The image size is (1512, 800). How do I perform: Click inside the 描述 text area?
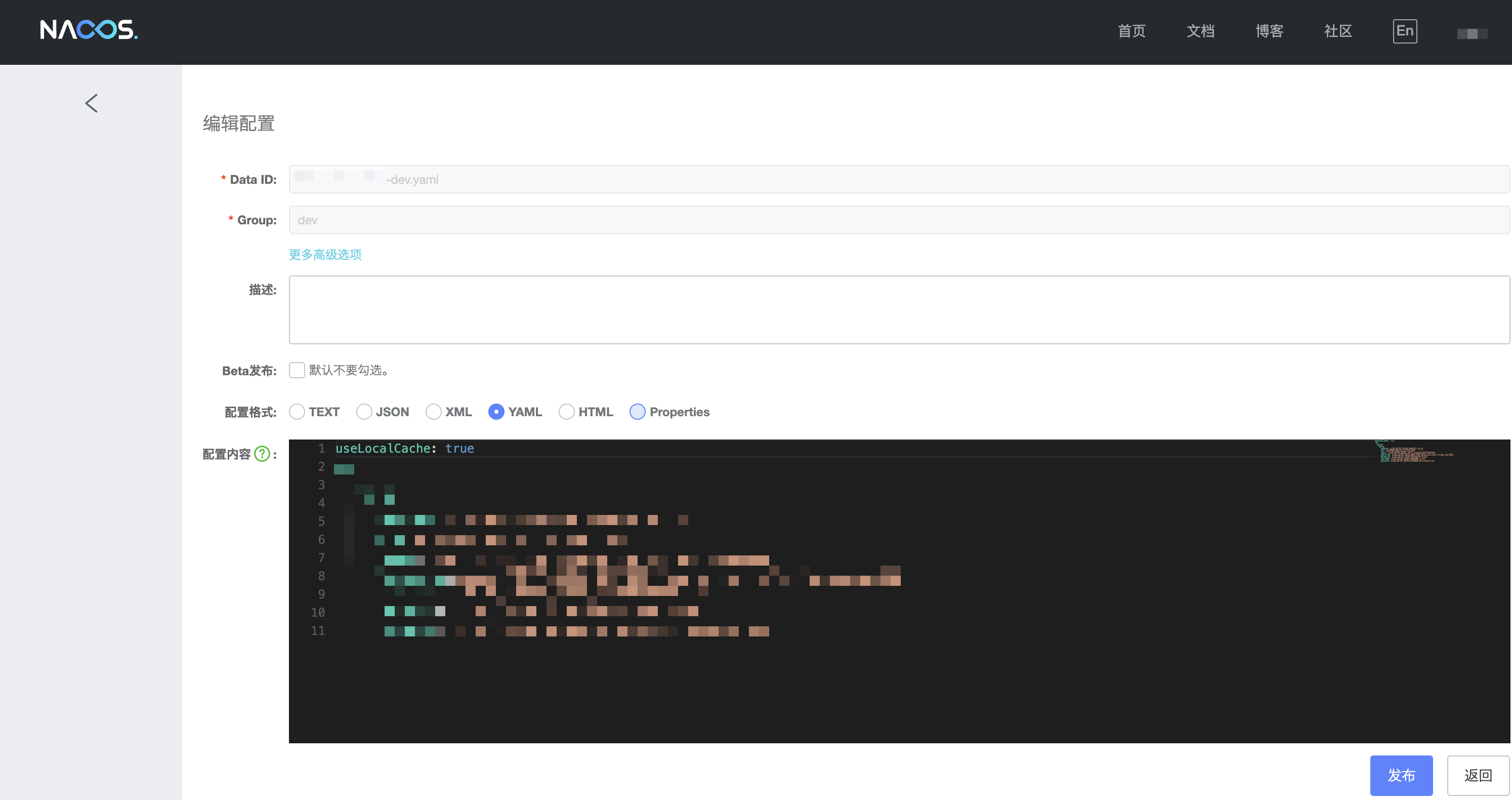click(x=899, y=309)
